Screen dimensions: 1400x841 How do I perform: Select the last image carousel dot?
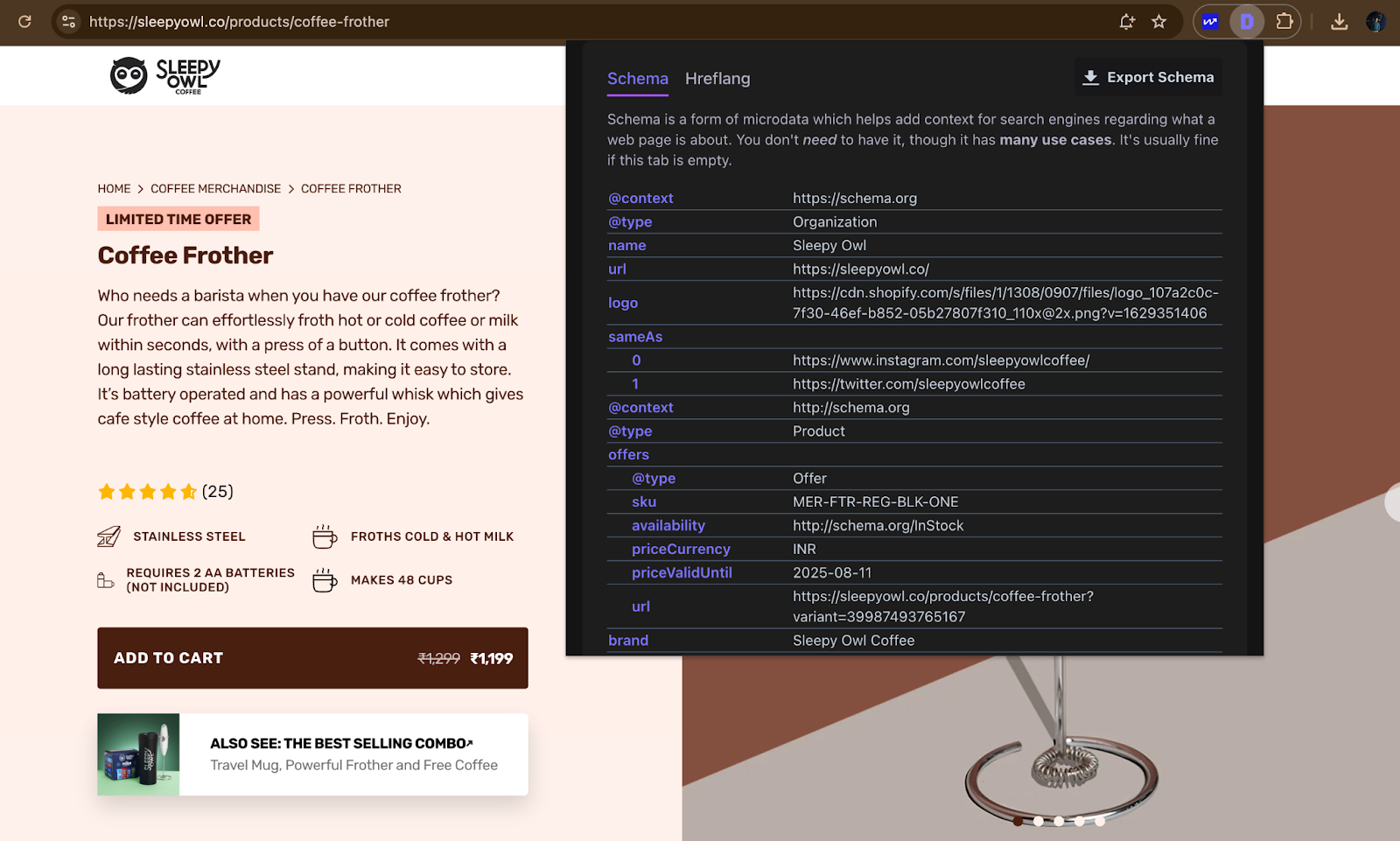pyautogui.click(x=1100, y=821)
